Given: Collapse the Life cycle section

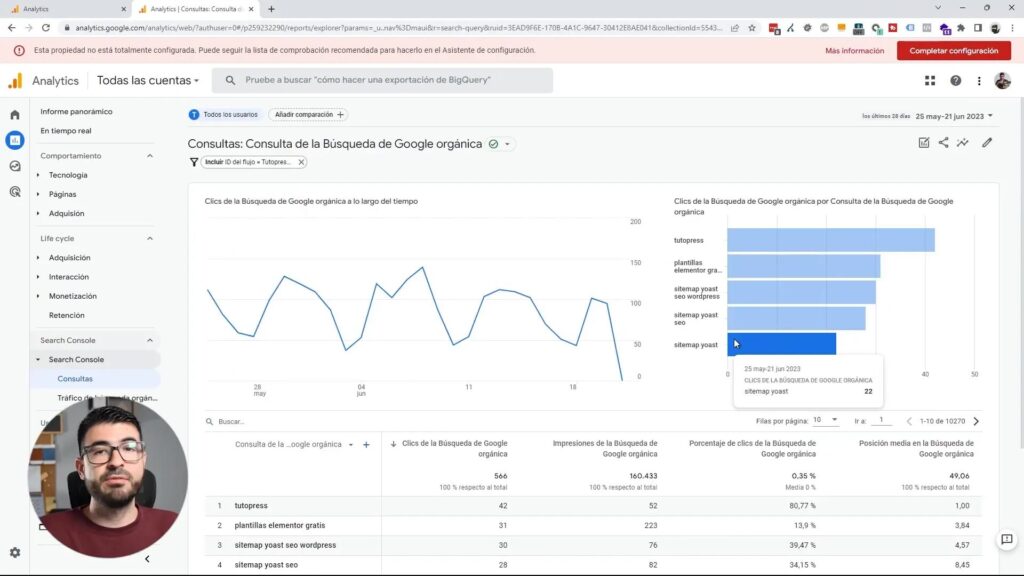Looking at the screenshot, I should [x=150, y=238].
